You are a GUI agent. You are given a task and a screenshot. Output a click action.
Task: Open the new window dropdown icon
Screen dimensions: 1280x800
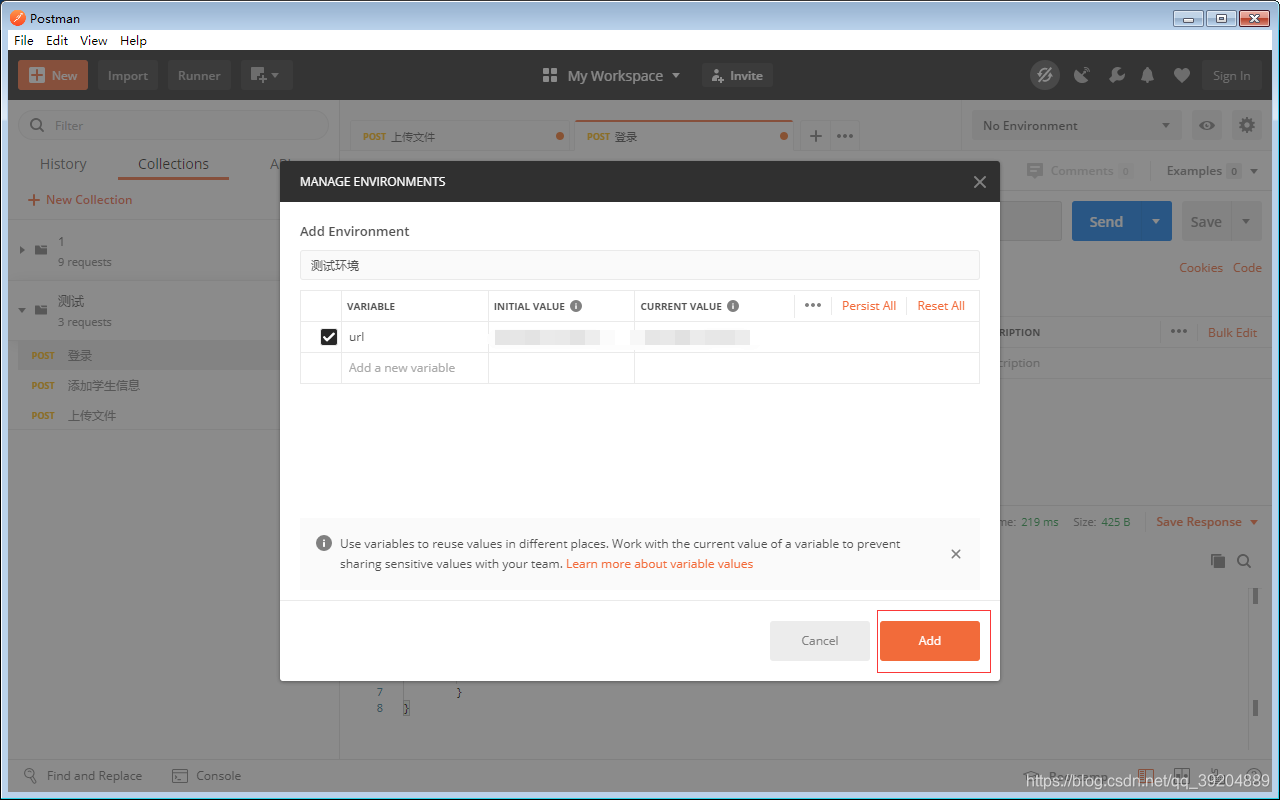(266, 75)
